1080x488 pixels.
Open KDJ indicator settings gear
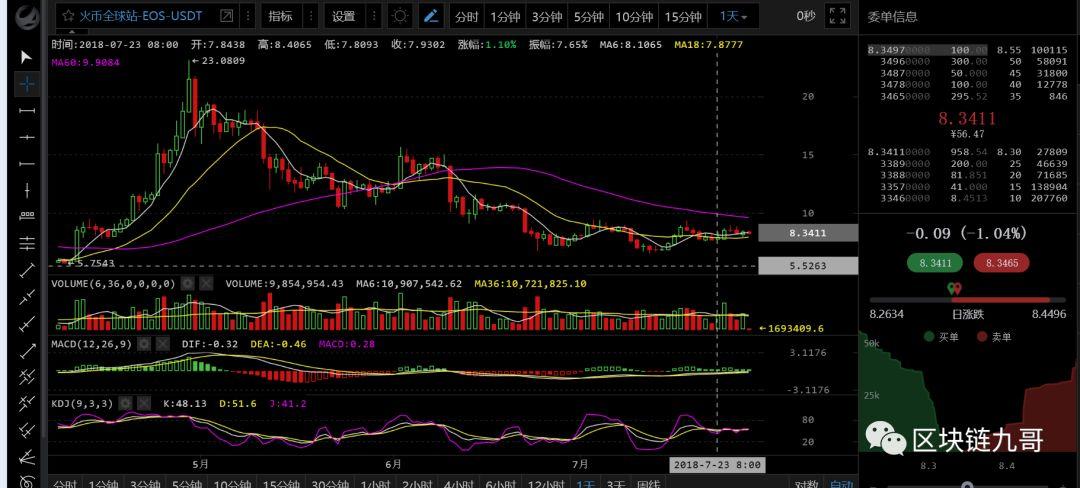(x=125, y=403)
